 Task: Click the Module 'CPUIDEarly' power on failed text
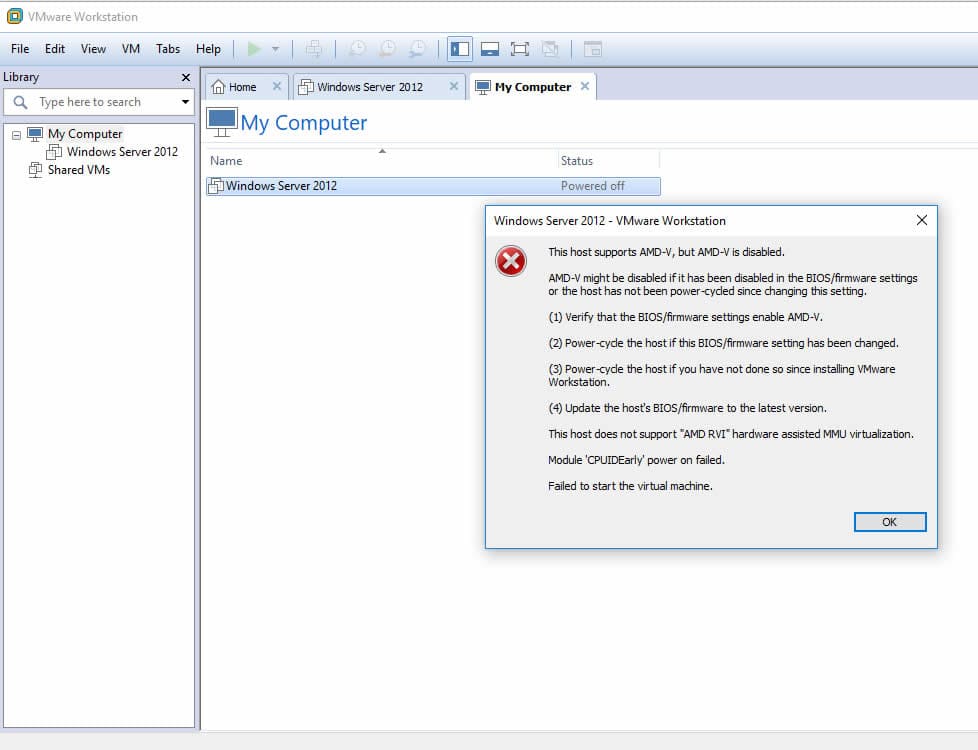pyautogui.click(x=636, y=460)
